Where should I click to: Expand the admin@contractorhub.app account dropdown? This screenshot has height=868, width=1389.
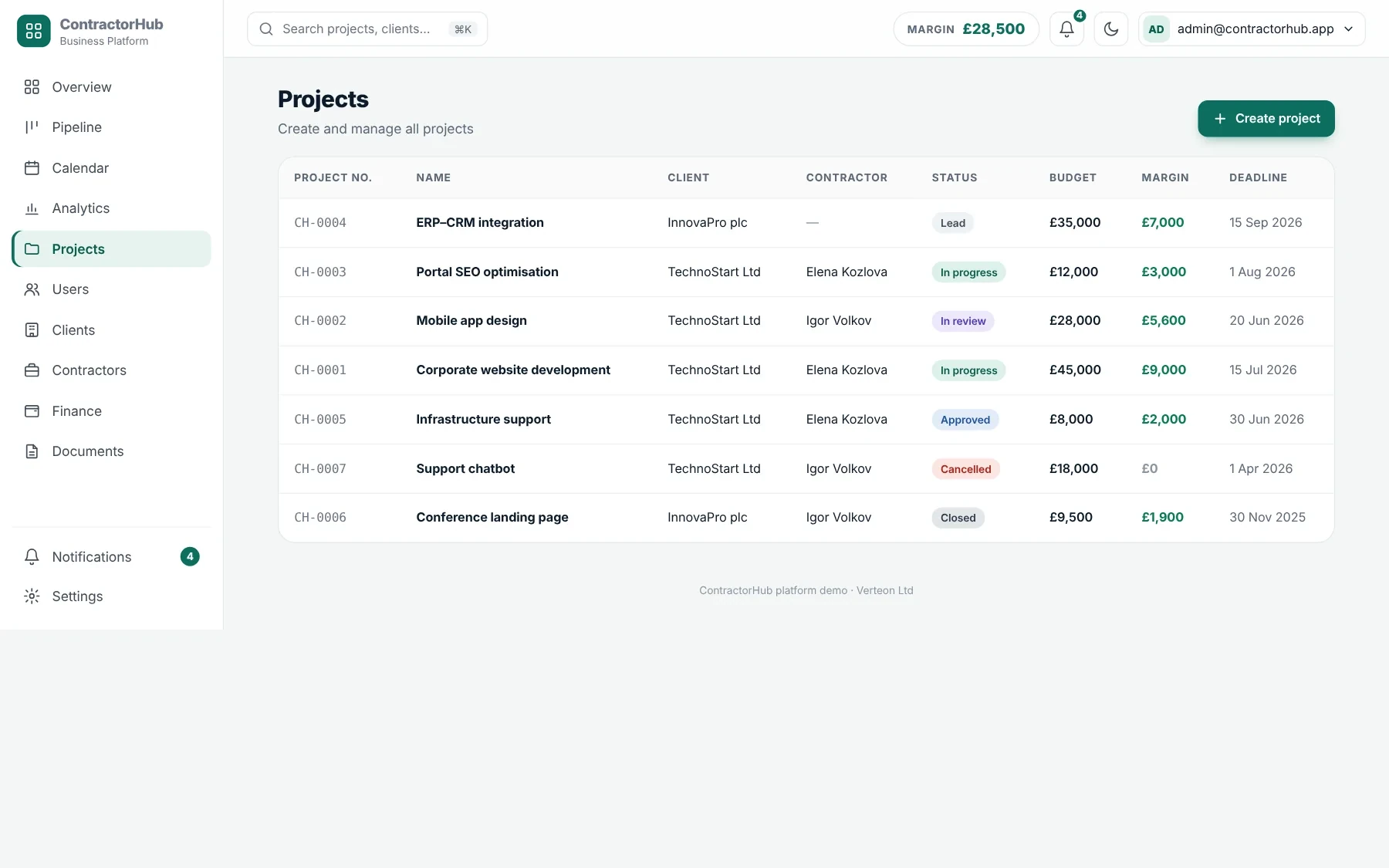pos(1252,29)
